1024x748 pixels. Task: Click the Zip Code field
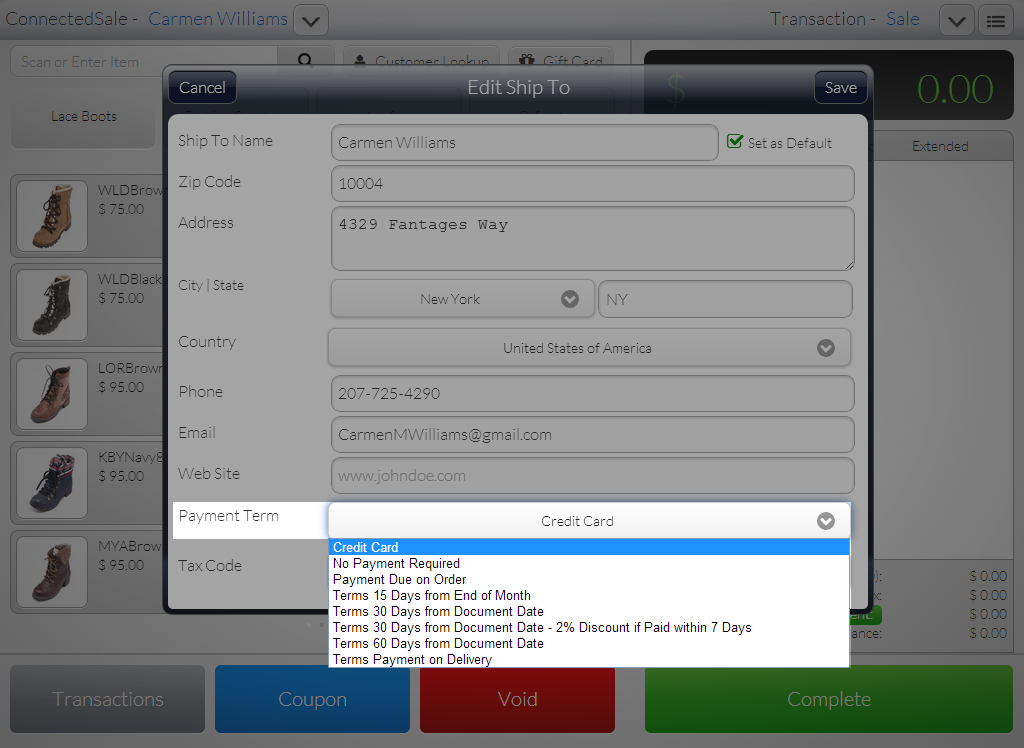(592, 184)
